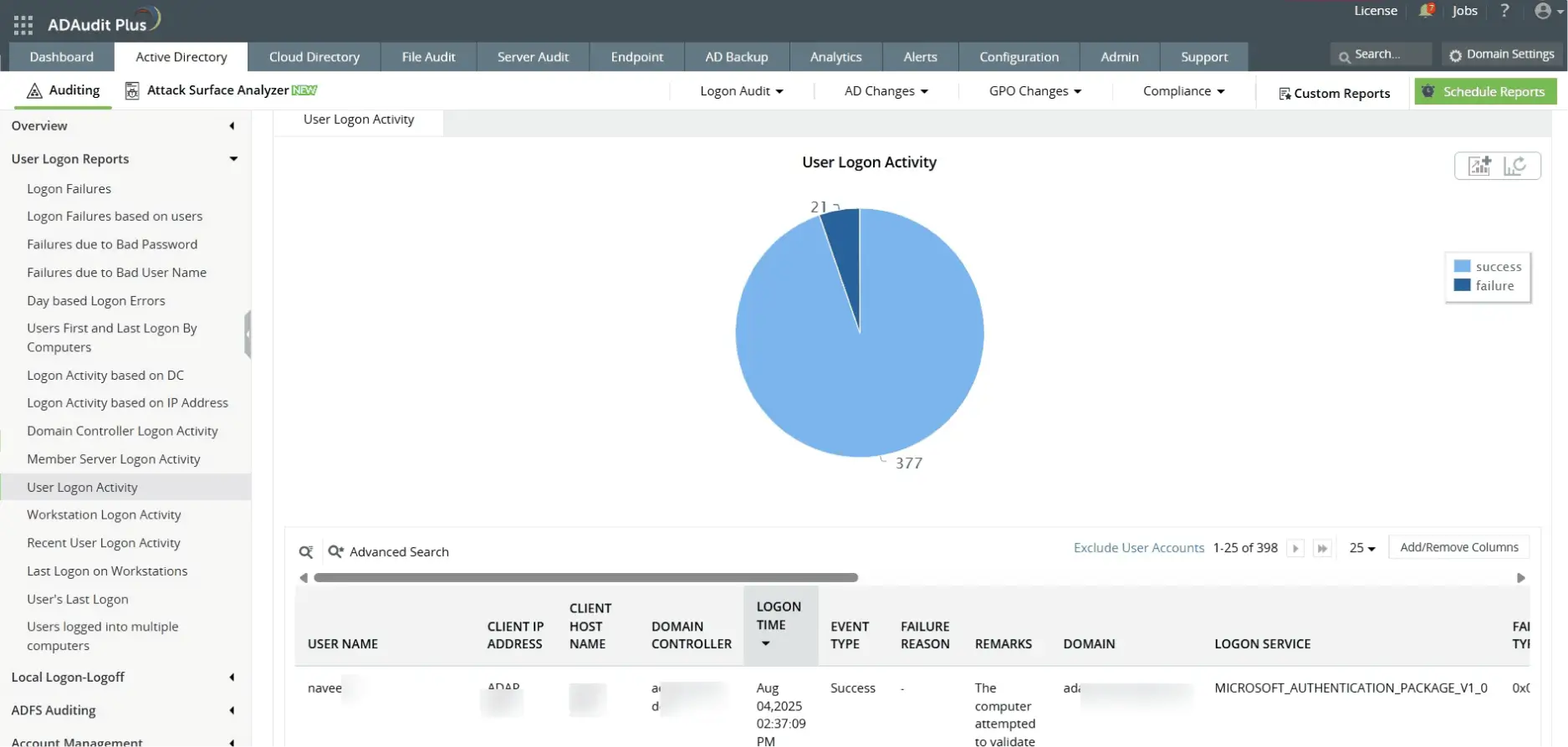The image size is (1568, 747).
Task: Click the Domain Settings gear icon
Action: click(x=1455, y=55)
